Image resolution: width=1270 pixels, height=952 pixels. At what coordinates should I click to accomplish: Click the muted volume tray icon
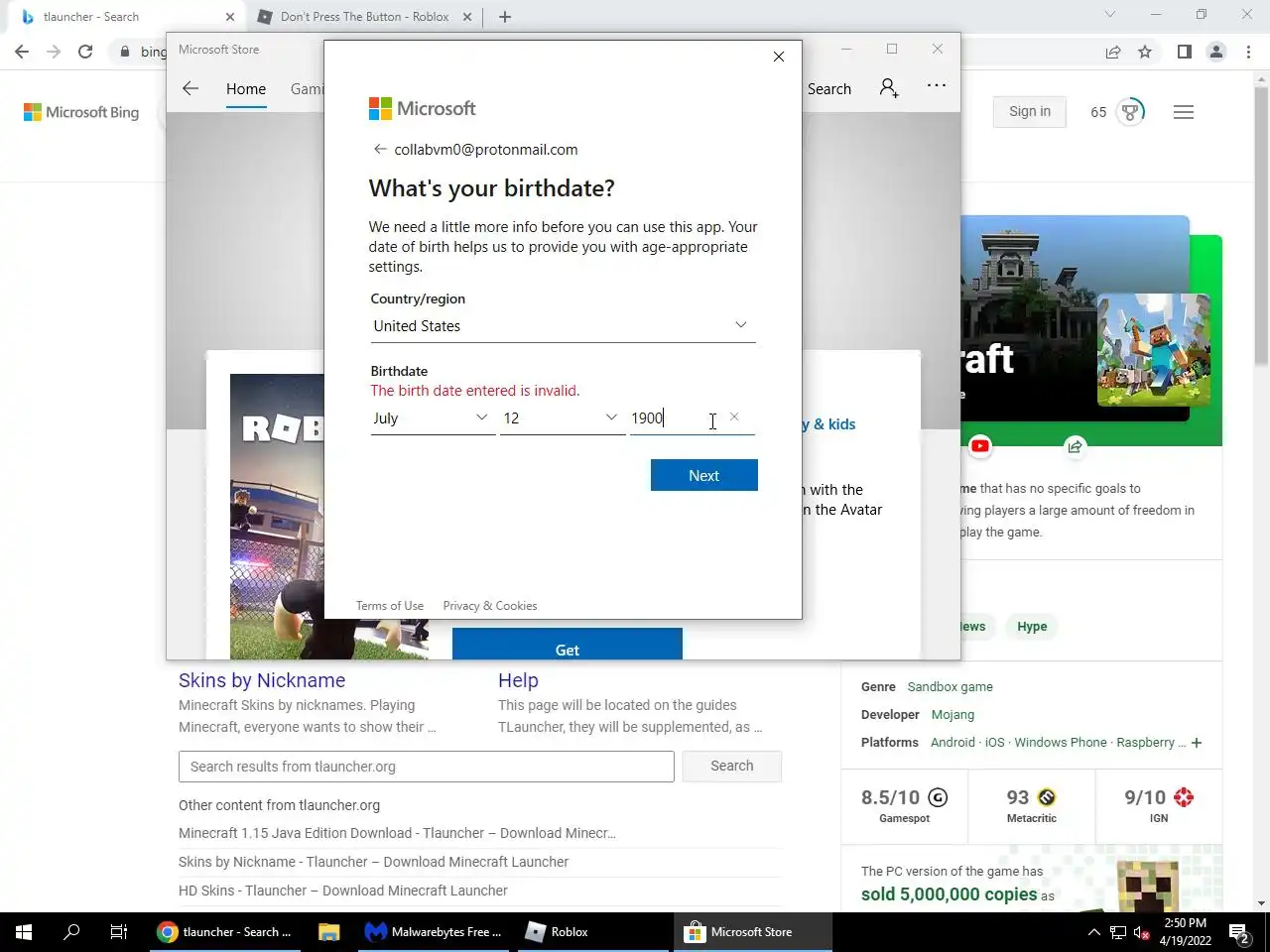point(1142,932)
